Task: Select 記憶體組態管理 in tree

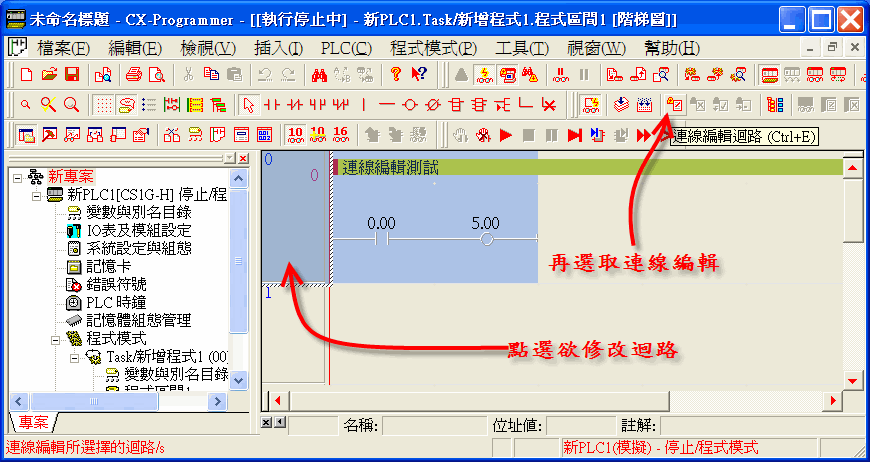Action: [139, 321]
